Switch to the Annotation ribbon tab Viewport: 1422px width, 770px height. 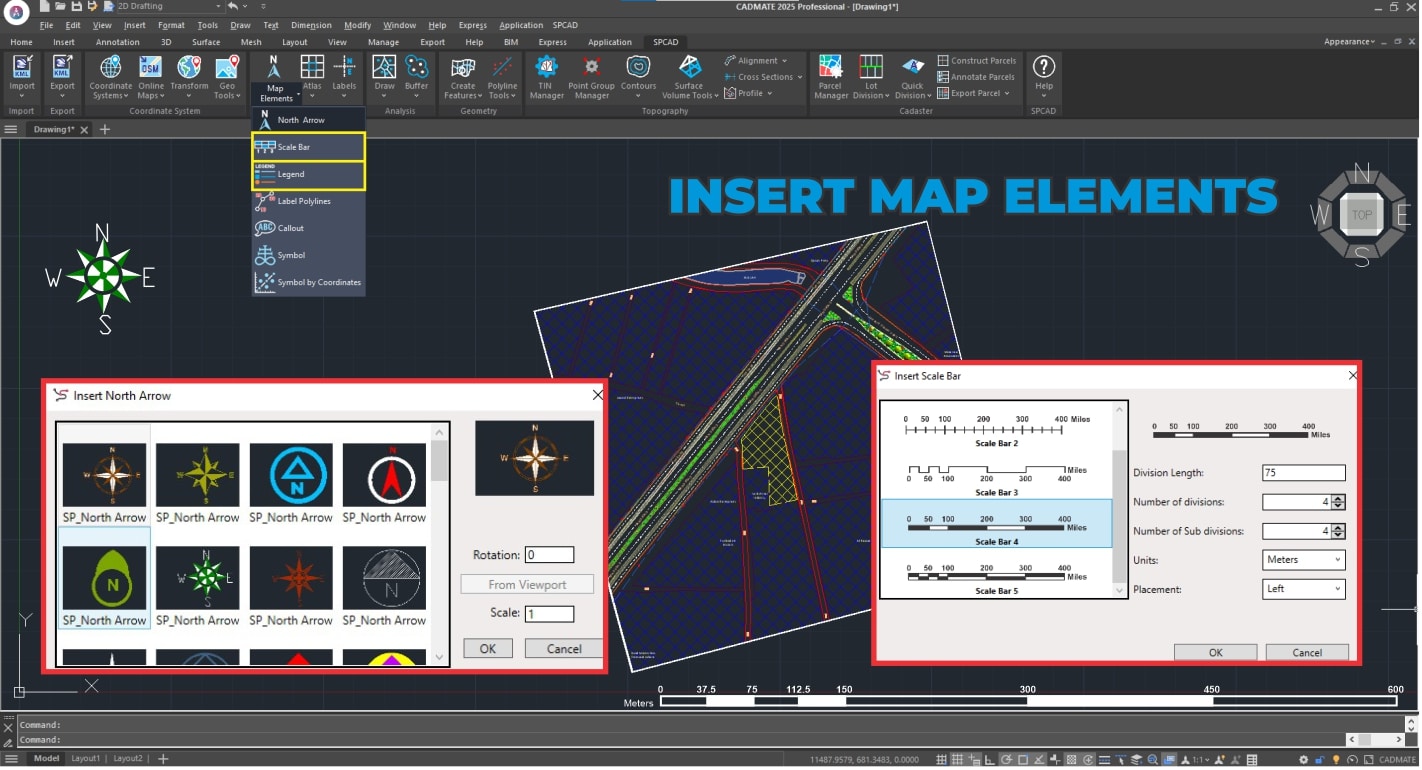(x=118, y=42)
